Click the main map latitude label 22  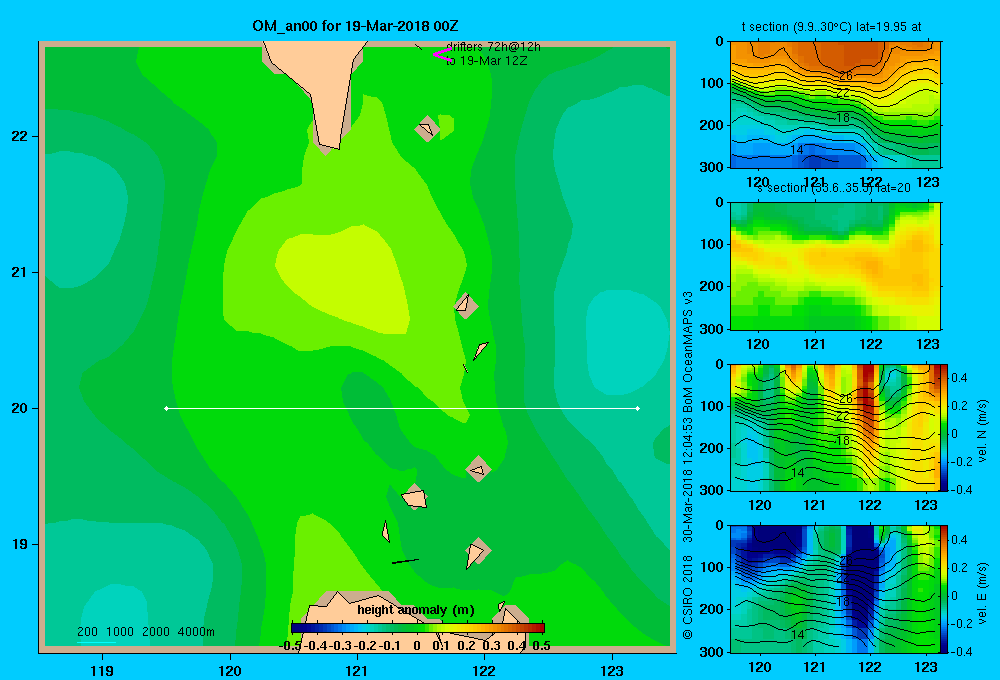(x=20, y=137)
